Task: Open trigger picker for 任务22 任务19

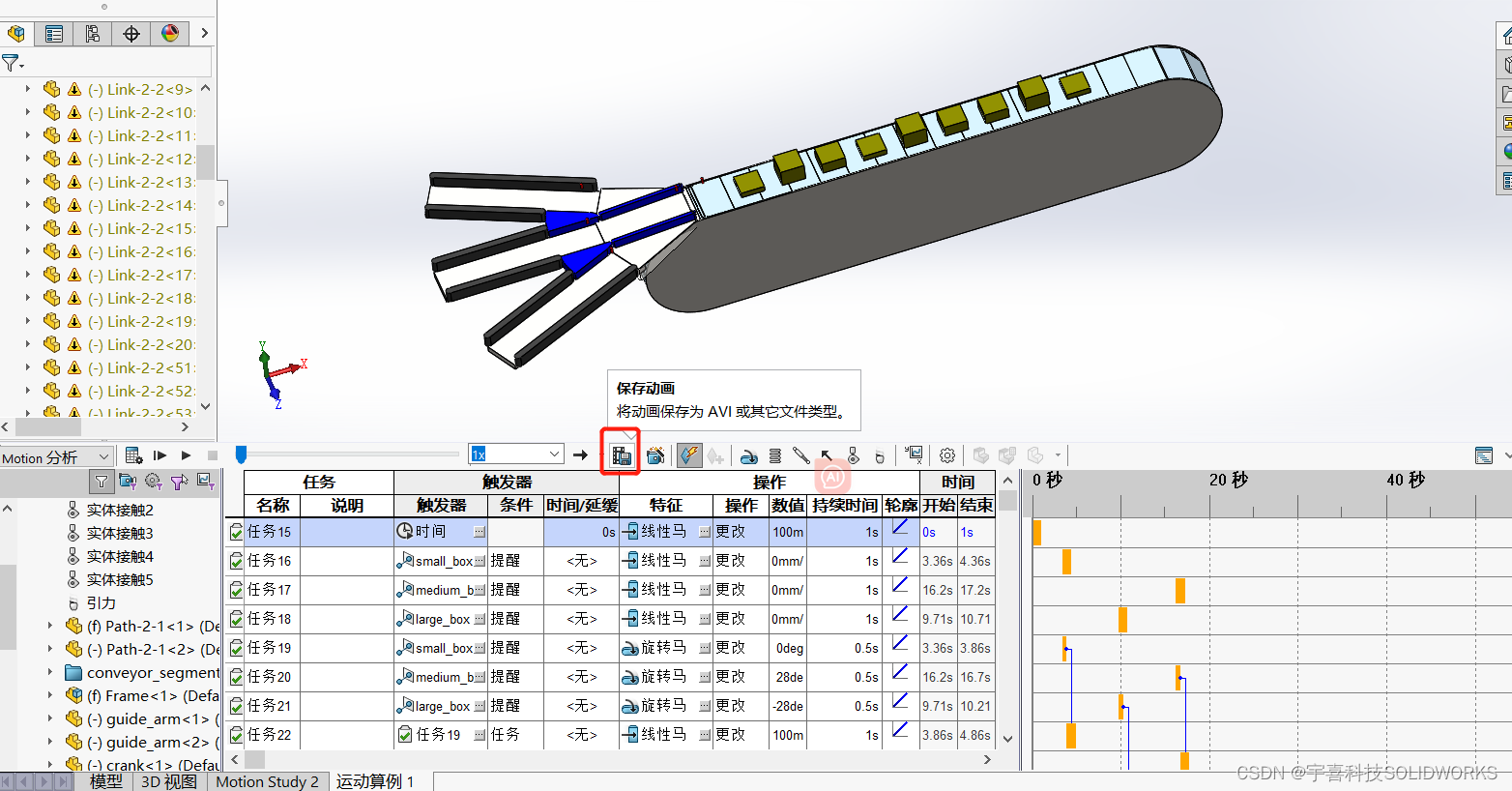Action: click(480, 735)
